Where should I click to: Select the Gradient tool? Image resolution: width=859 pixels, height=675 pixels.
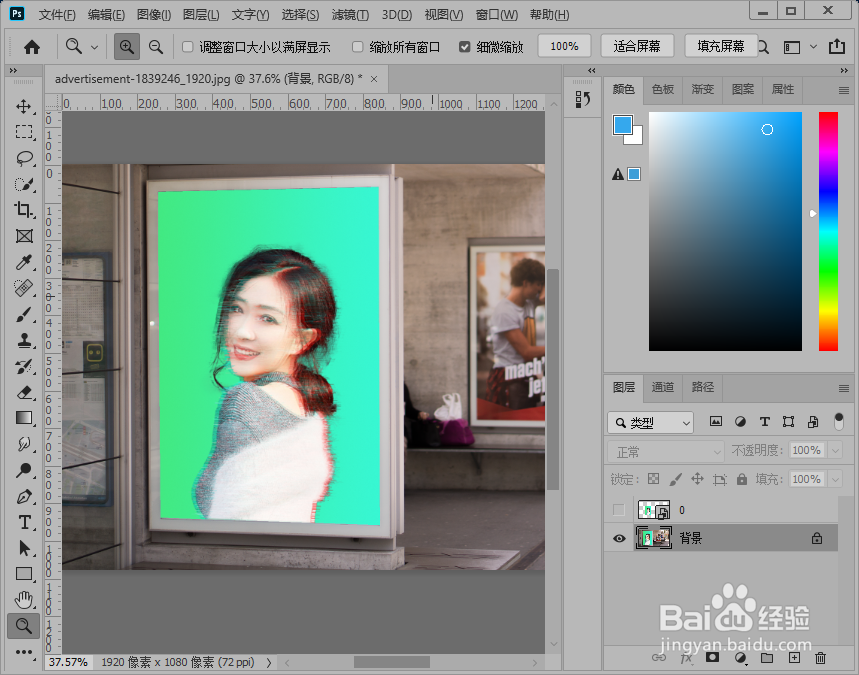[24, 418]
